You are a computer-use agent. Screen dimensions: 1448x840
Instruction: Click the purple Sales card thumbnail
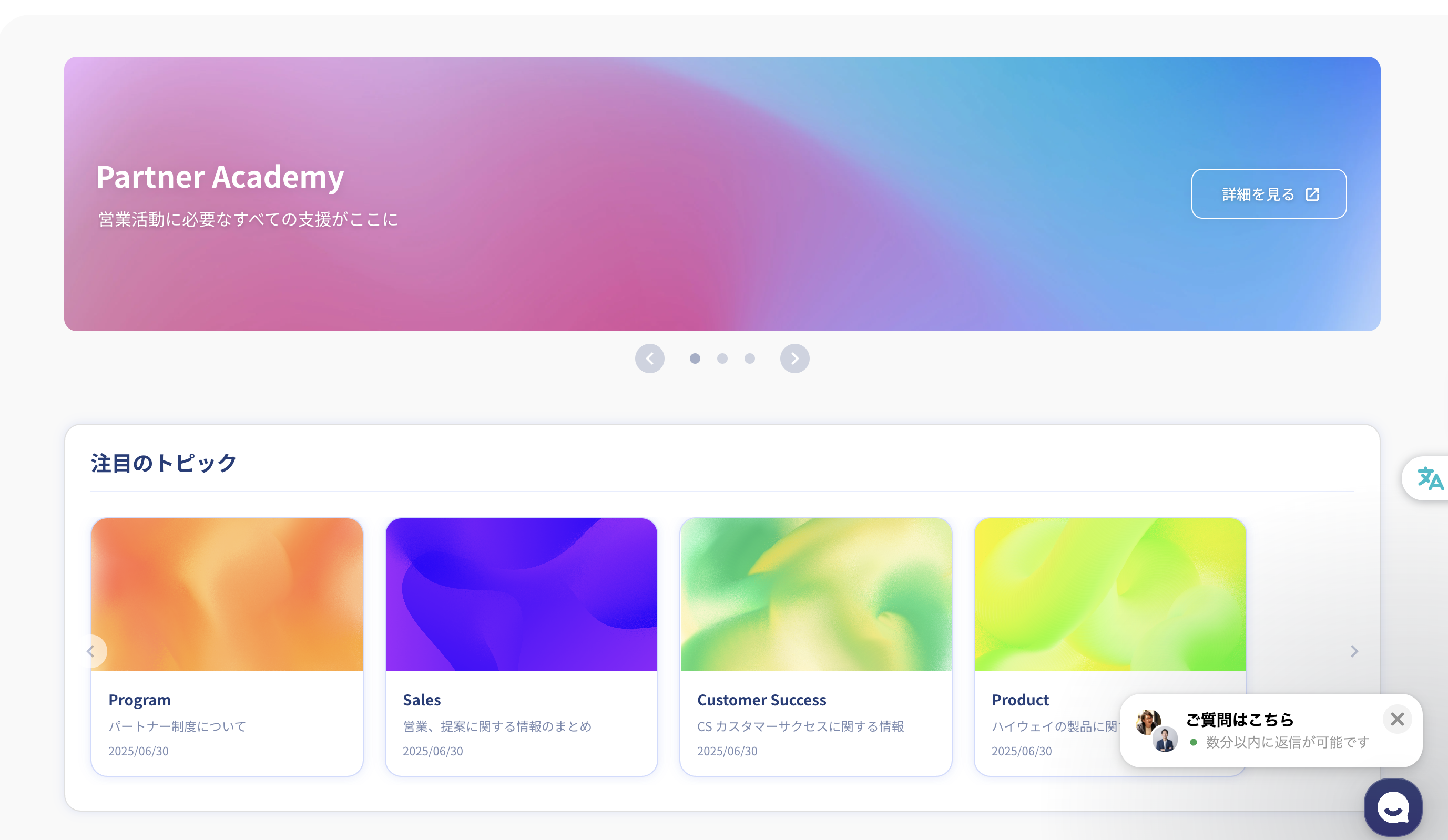[521, 595]
